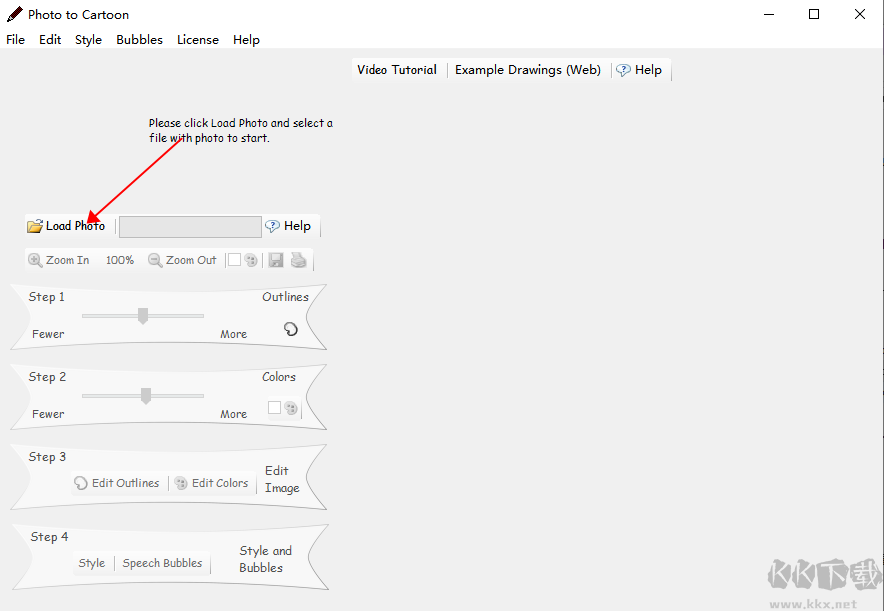Click the Edit Outlines button
The height and width of the screenshot is (611, 884).
[117, 483]
